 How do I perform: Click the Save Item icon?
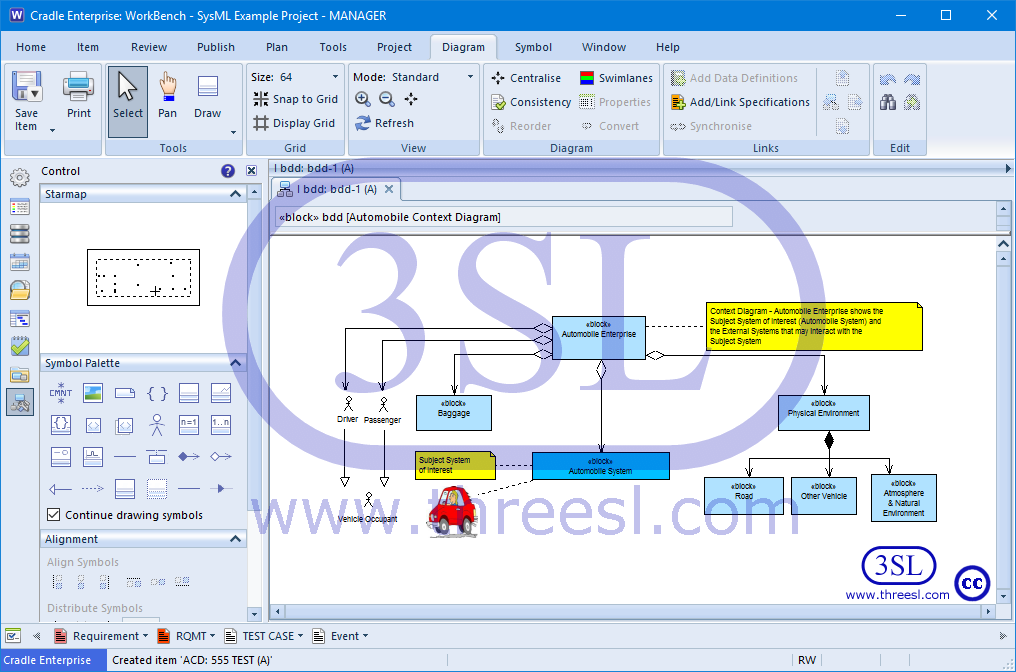click(27, 86)
